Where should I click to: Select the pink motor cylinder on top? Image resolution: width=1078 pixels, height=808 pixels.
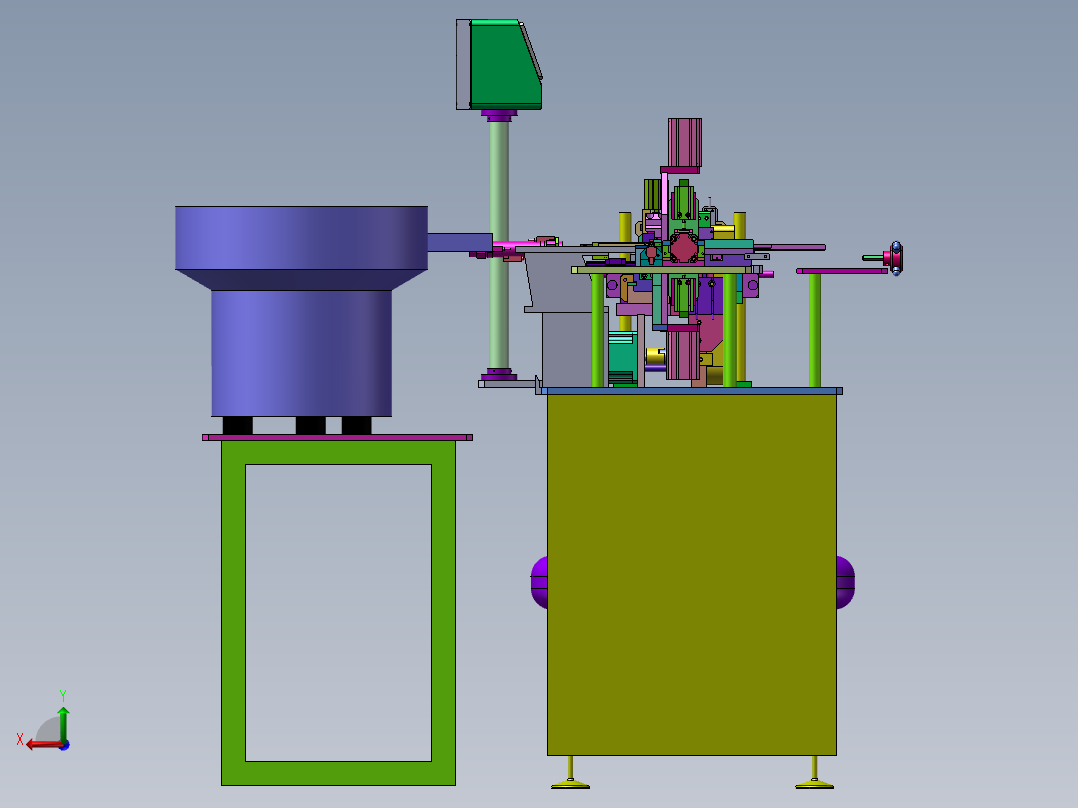[685, 142]
